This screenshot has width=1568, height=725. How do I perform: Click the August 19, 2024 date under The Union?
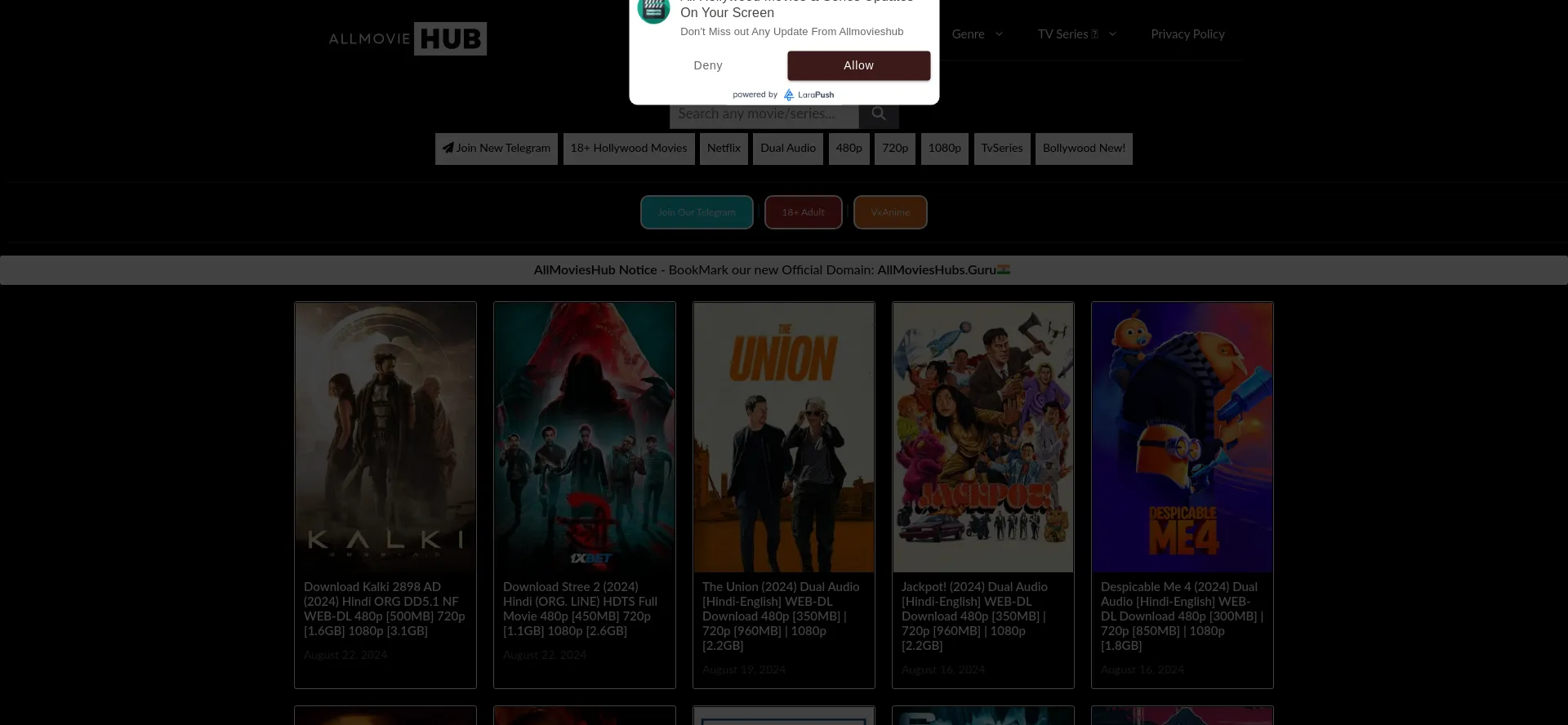click(x=744, y=670)
